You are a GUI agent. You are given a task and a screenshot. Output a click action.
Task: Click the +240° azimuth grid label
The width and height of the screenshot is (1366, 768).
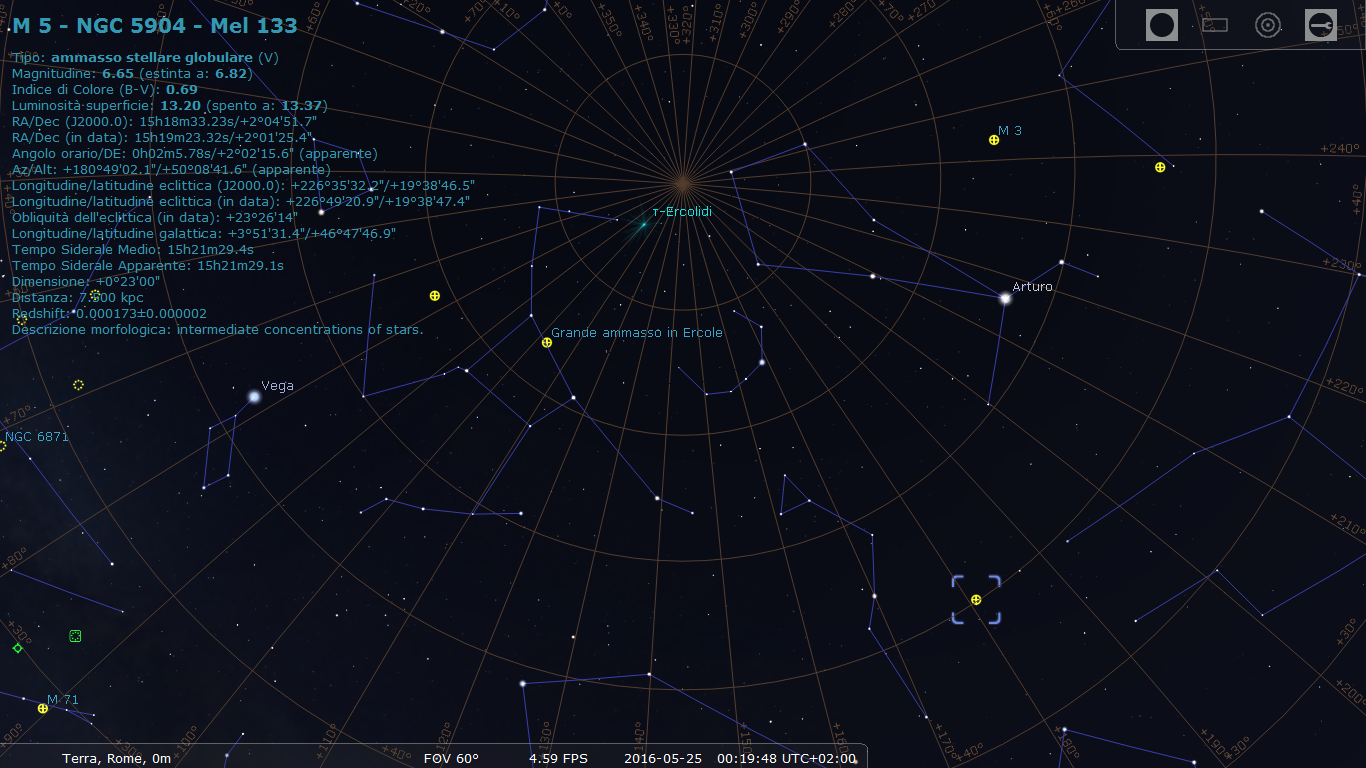(1342, 148)
